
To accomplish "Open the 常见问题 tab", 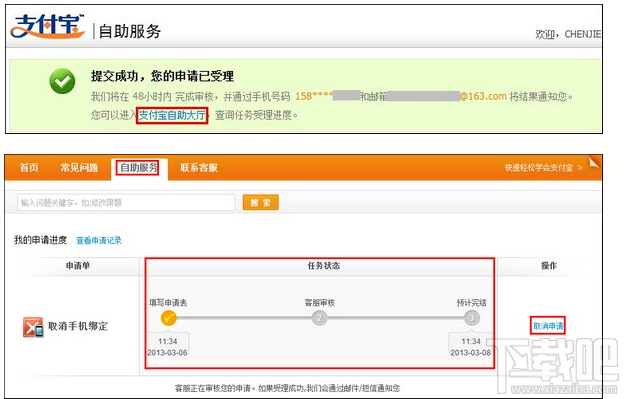I will click(79, 168).
